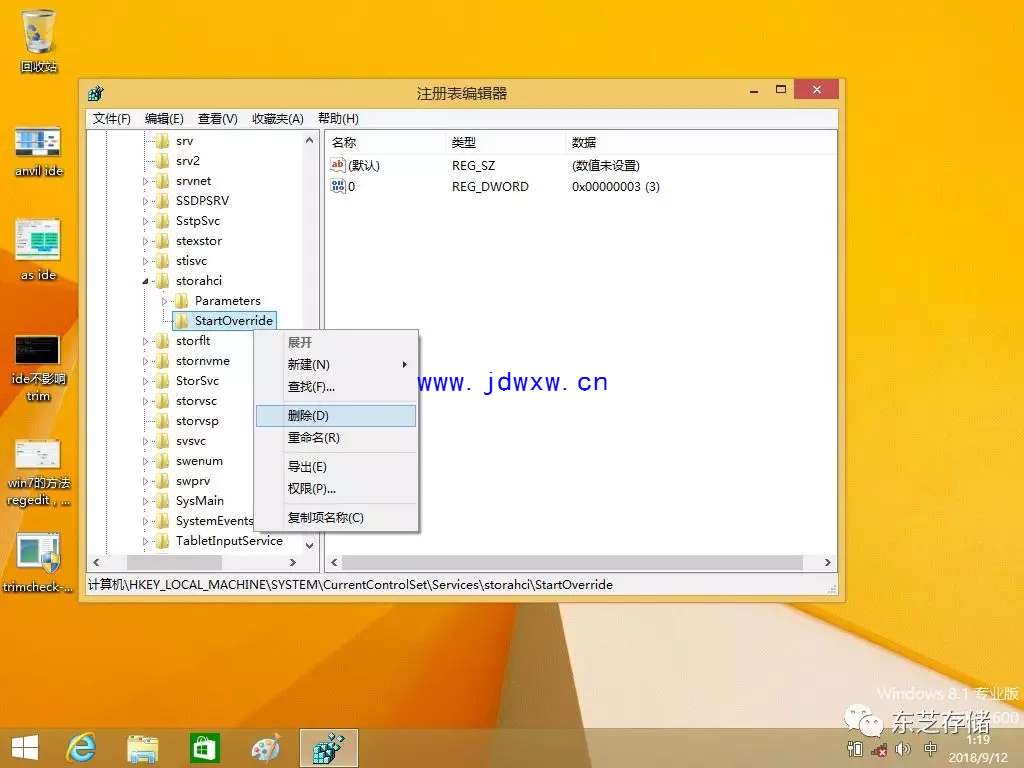1024x768 pixels.
Task: Open the Windows Store taskbar icon
Action: point(204,748)
